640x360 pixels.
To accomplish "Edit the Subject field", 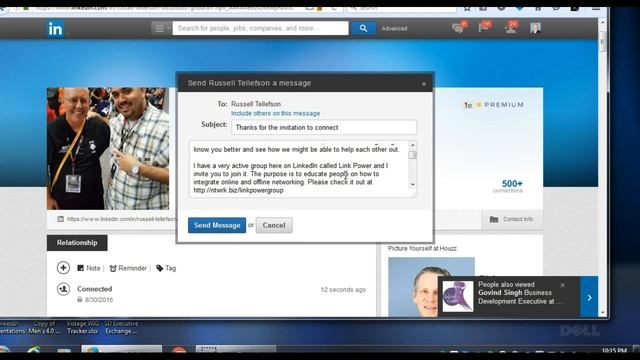I will coord(324,127).
